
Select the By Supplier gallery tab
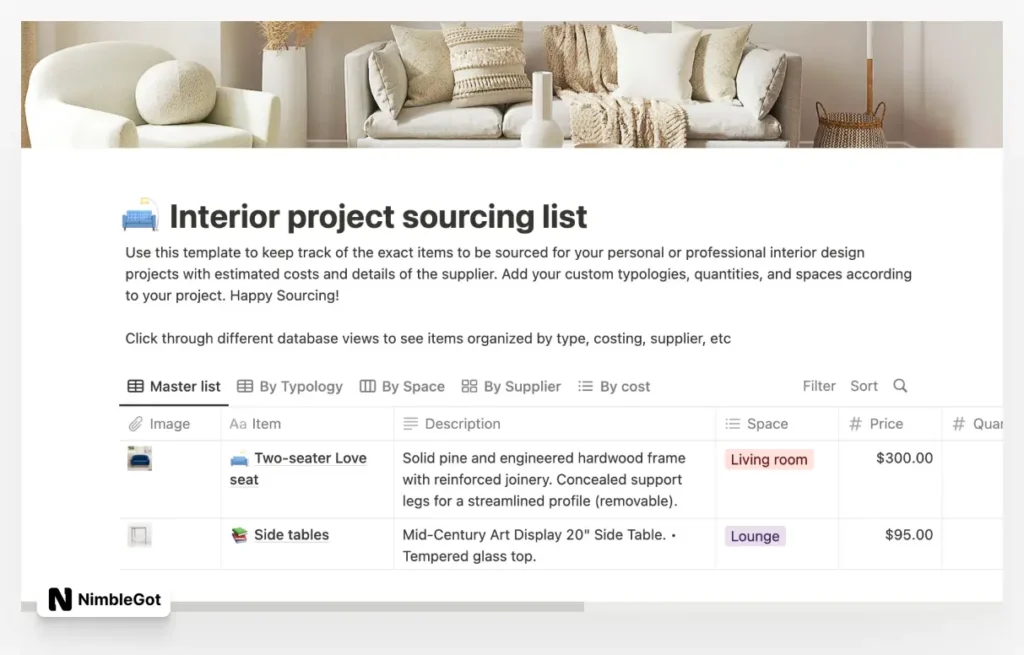pos(511,386)
